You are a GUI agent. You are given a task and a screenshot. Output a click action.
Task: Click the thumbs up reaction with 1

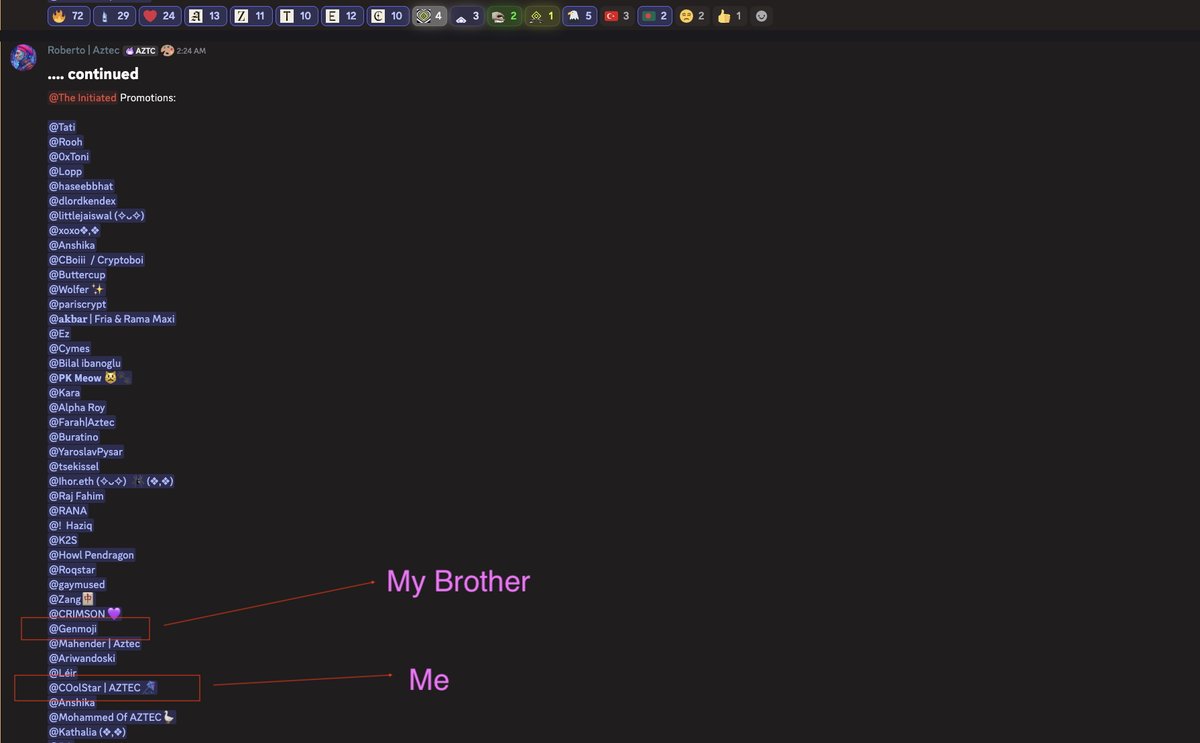(x=729, y=16)
